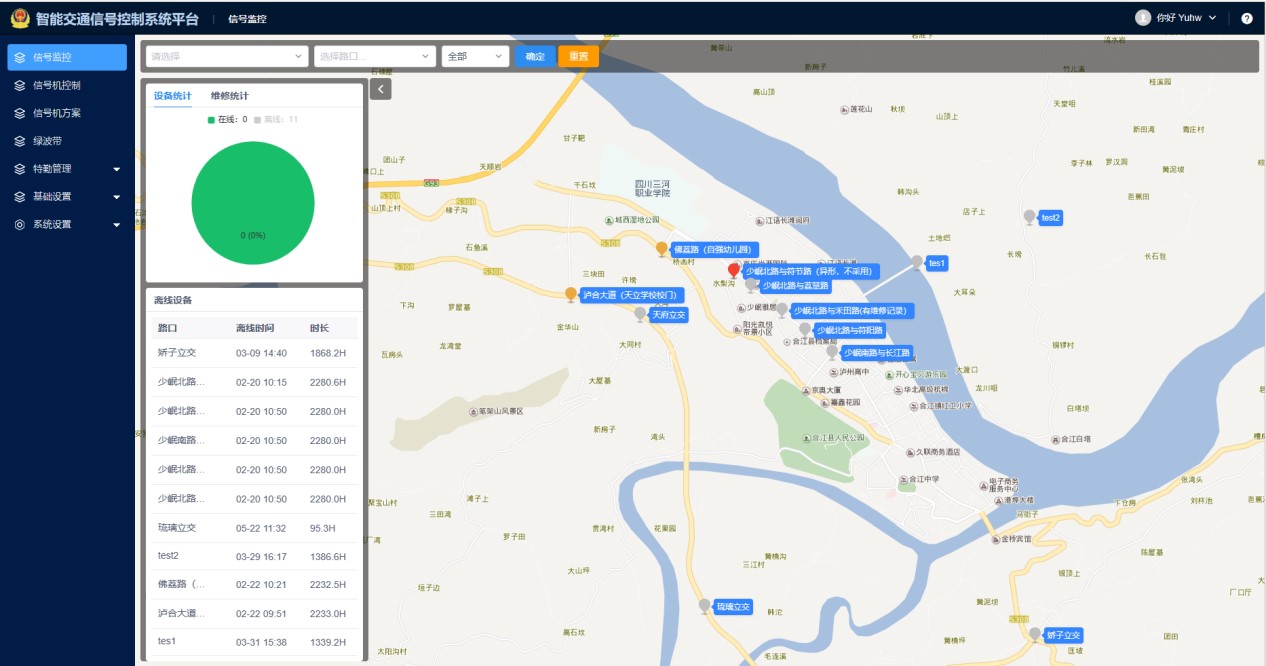Collapse the statistics panel with the arrow button
1266x666 pixels.
point(380,89)
